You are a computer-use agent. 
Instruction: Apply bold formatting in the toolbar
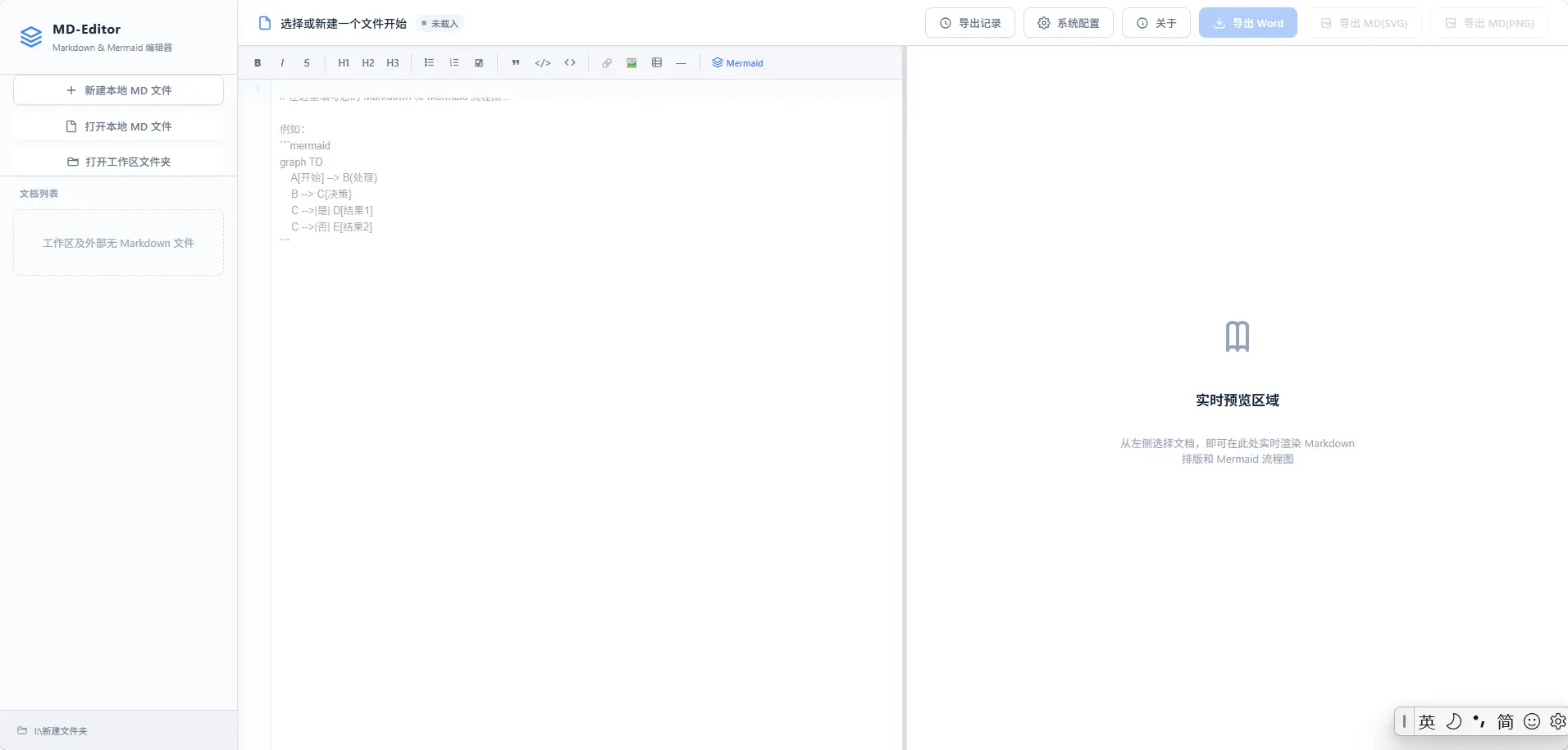[258, 63]
